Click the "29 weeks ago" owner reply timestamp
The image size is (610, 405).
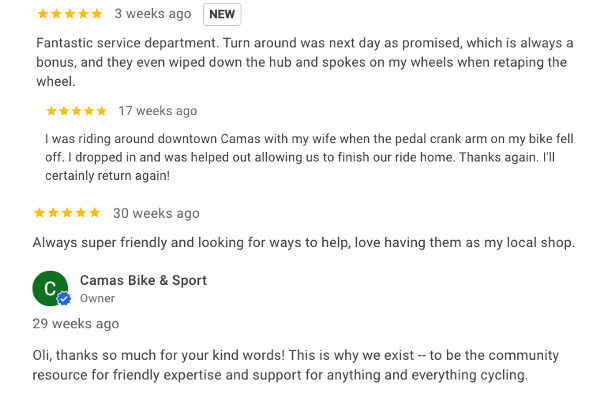click(x=76, y=324)
